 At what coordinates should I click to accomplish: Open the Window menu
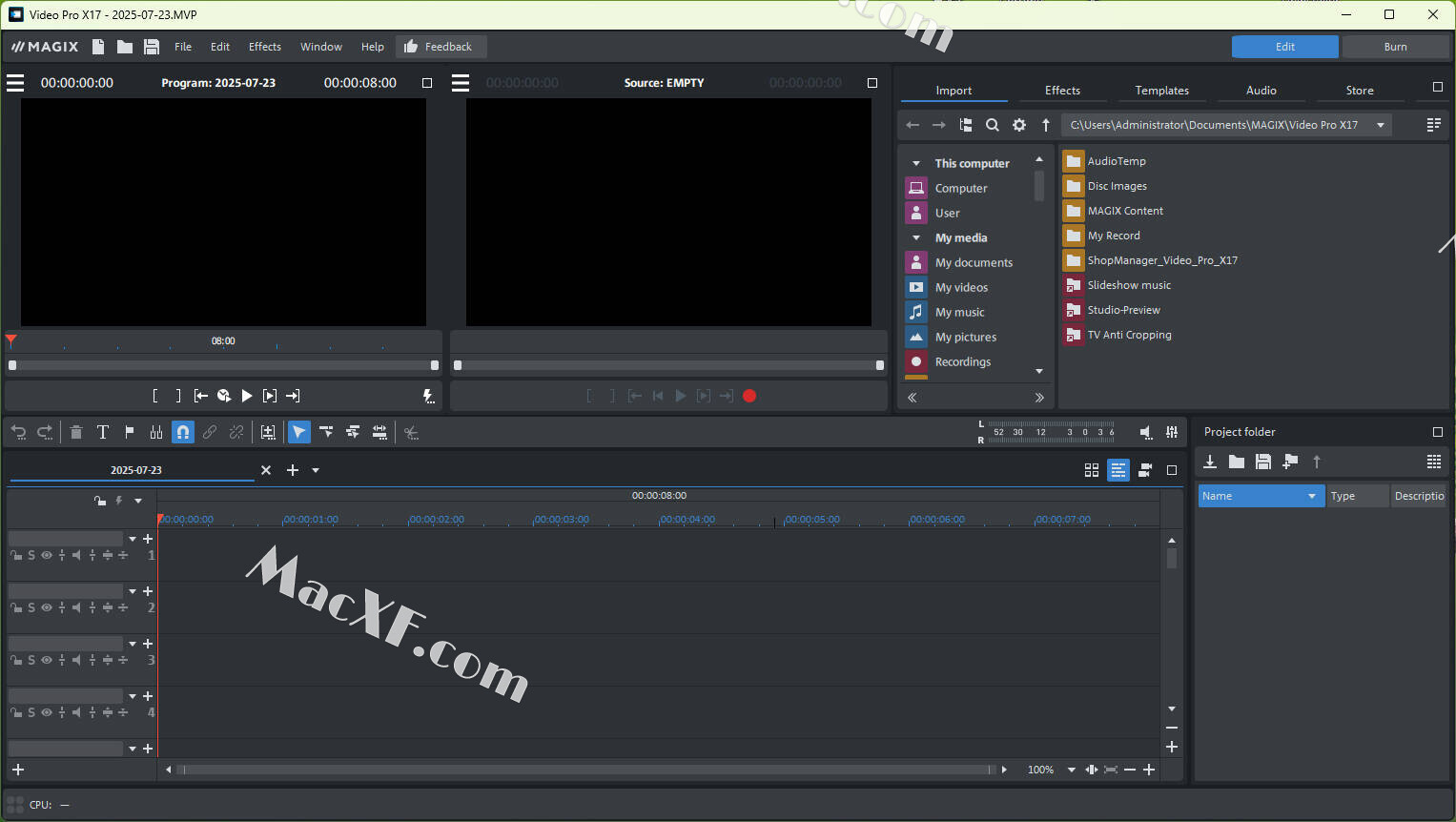point(321,47)
